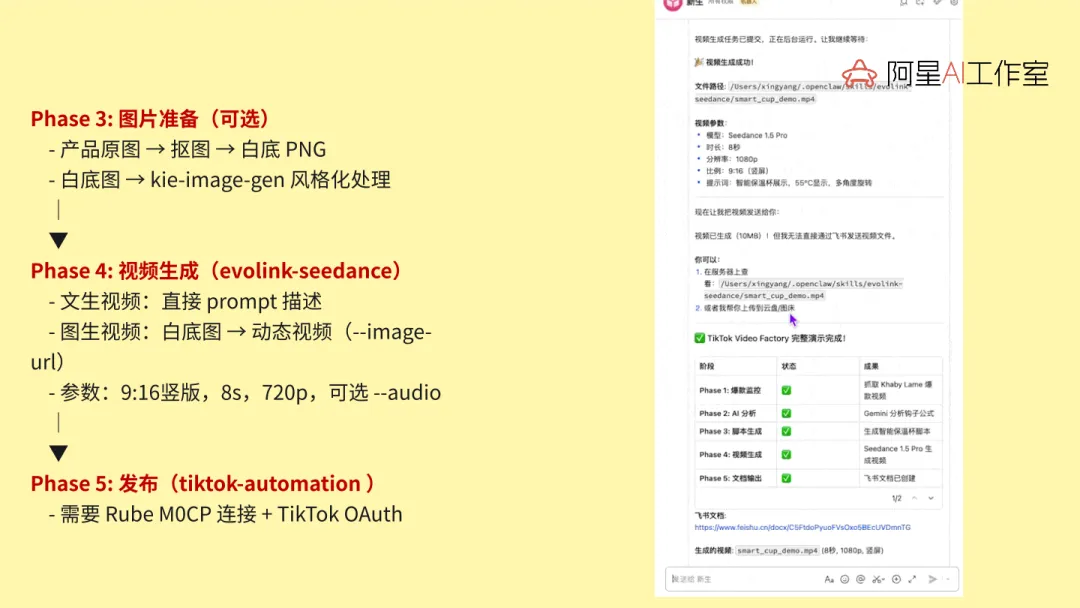Click the smart_cup_demo.mp4 code text at bottom

click(x=777, y=551)
